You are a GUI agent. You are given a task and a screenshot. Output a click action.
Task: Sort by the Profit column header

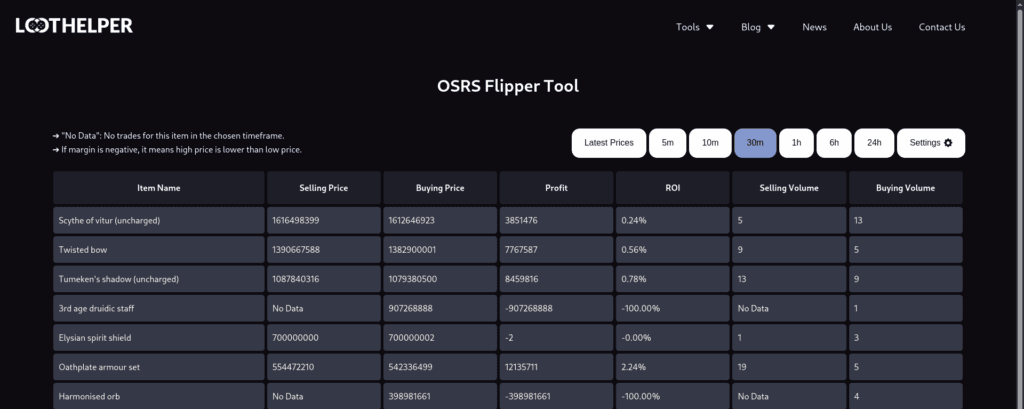(556, 188)
